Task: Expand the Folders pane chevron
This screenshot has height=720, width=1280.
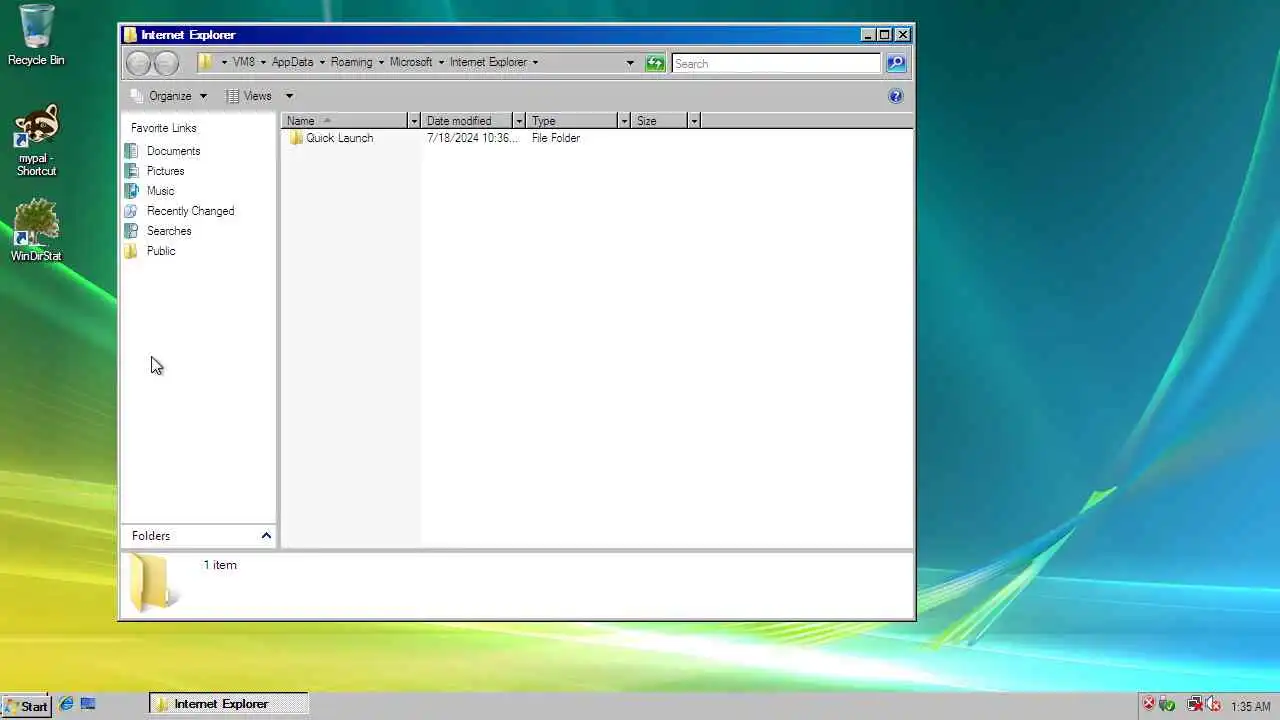Action: [266, 536]
